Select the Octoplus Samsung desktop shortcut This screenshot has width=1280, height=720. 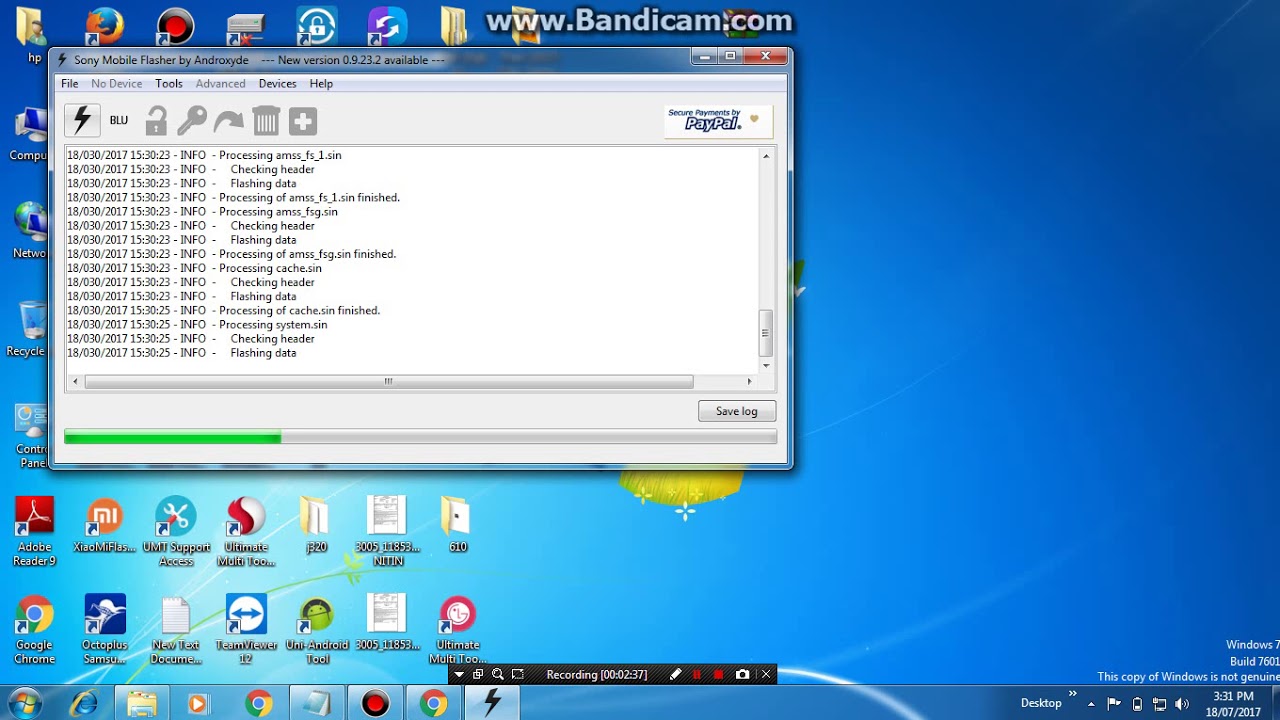click(105, 630)
